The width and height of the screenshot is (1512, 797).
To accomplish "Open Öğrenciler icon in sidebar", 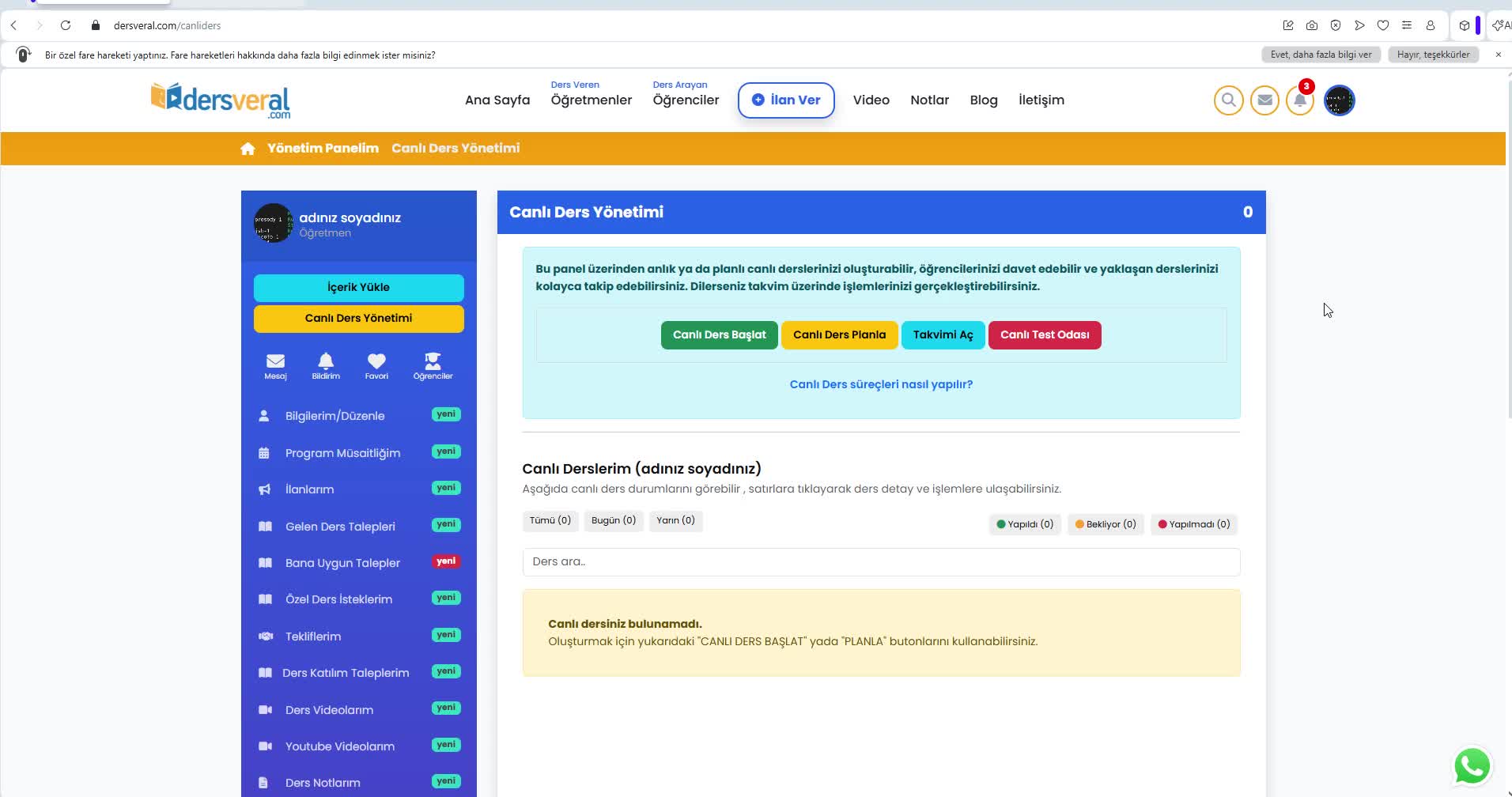I will click(x=433, y=366).
